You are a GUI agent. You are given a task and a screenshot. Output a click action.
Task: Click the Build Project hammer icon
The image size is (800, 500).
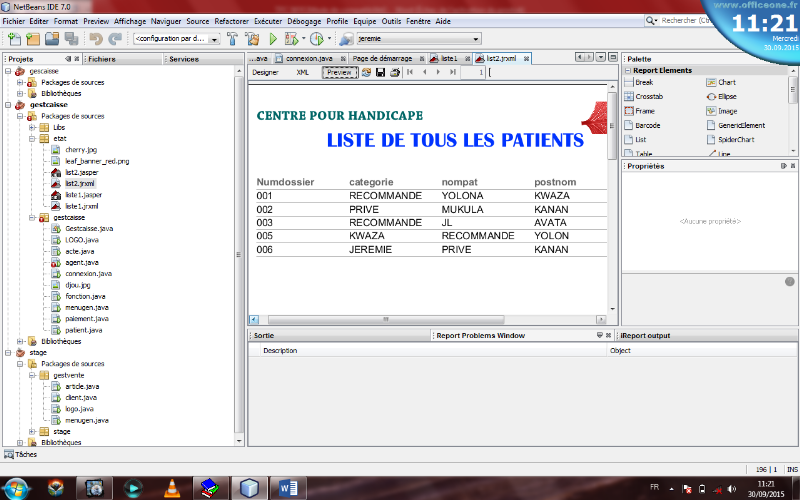tap(231, 39)
